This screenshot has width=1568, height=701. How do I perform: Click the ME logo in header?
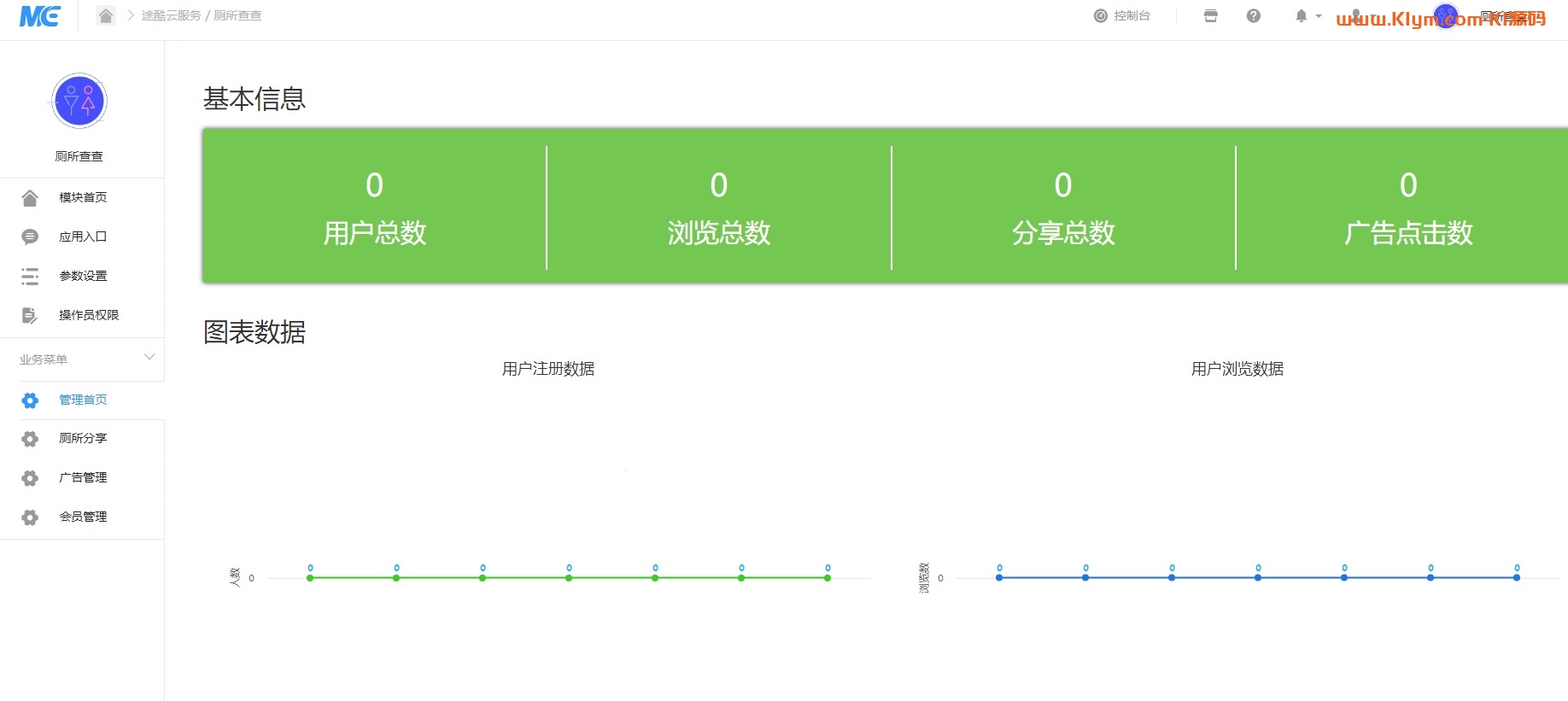[39, 16]
